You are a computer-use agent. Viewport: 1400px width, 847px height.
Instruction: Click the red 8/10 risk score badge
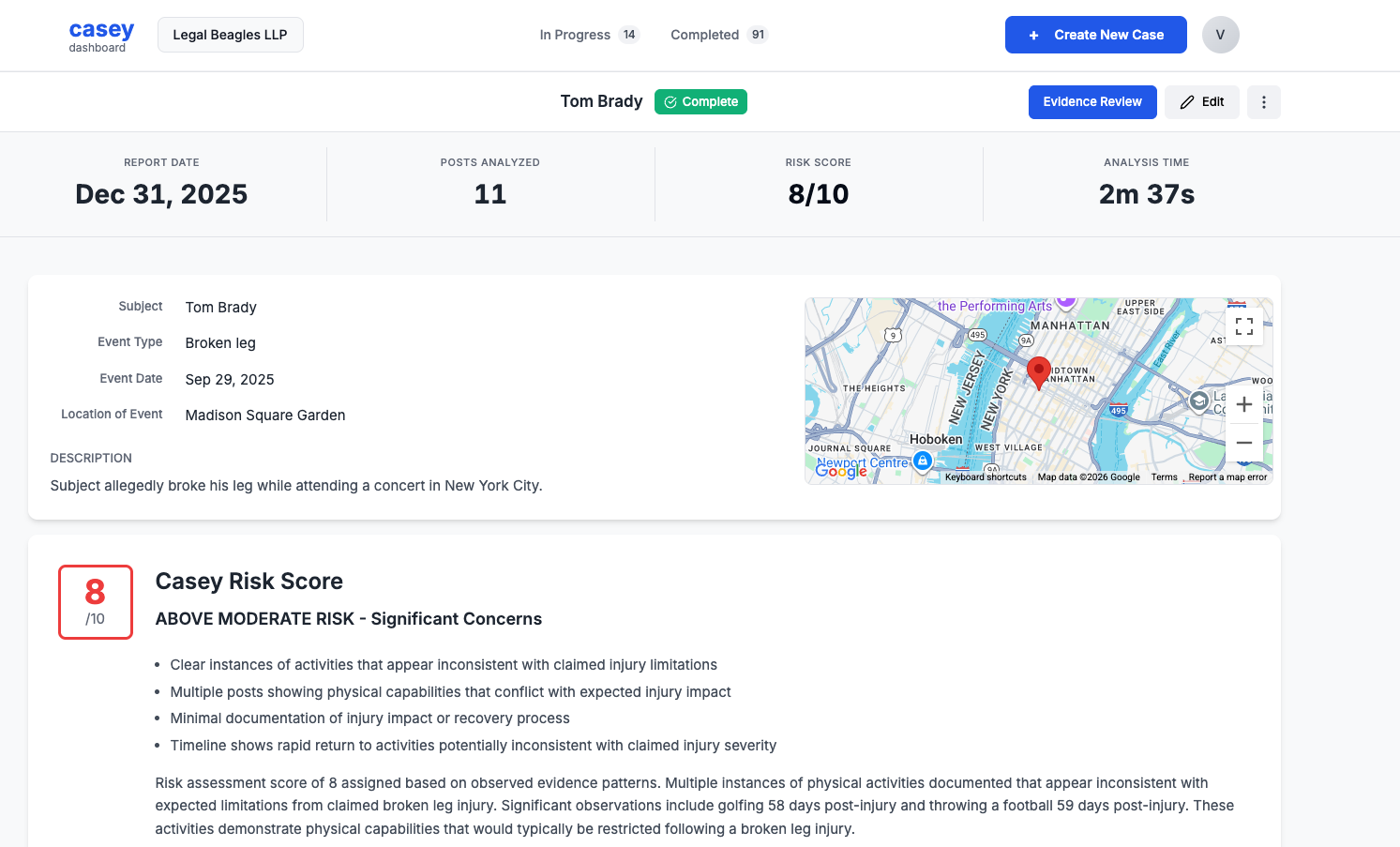coord(95,601)
